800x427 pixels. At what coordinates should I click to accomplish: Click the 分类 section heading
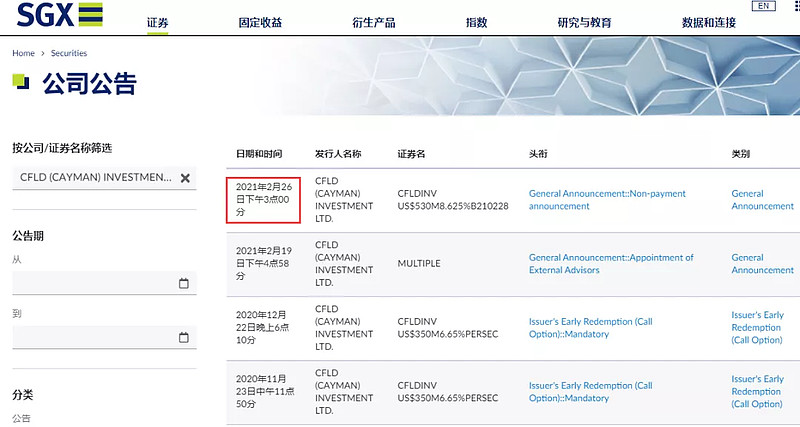pos(22,395)
